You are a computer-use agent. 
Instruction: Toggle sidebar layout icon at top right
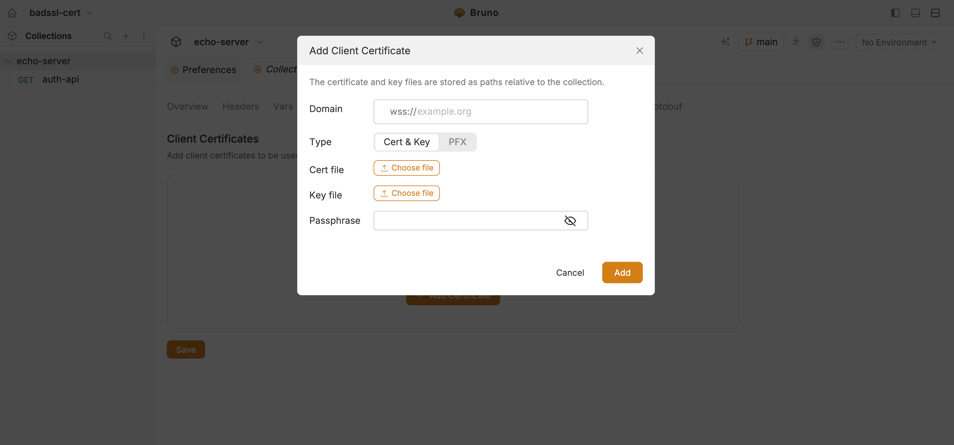(895, 13)
